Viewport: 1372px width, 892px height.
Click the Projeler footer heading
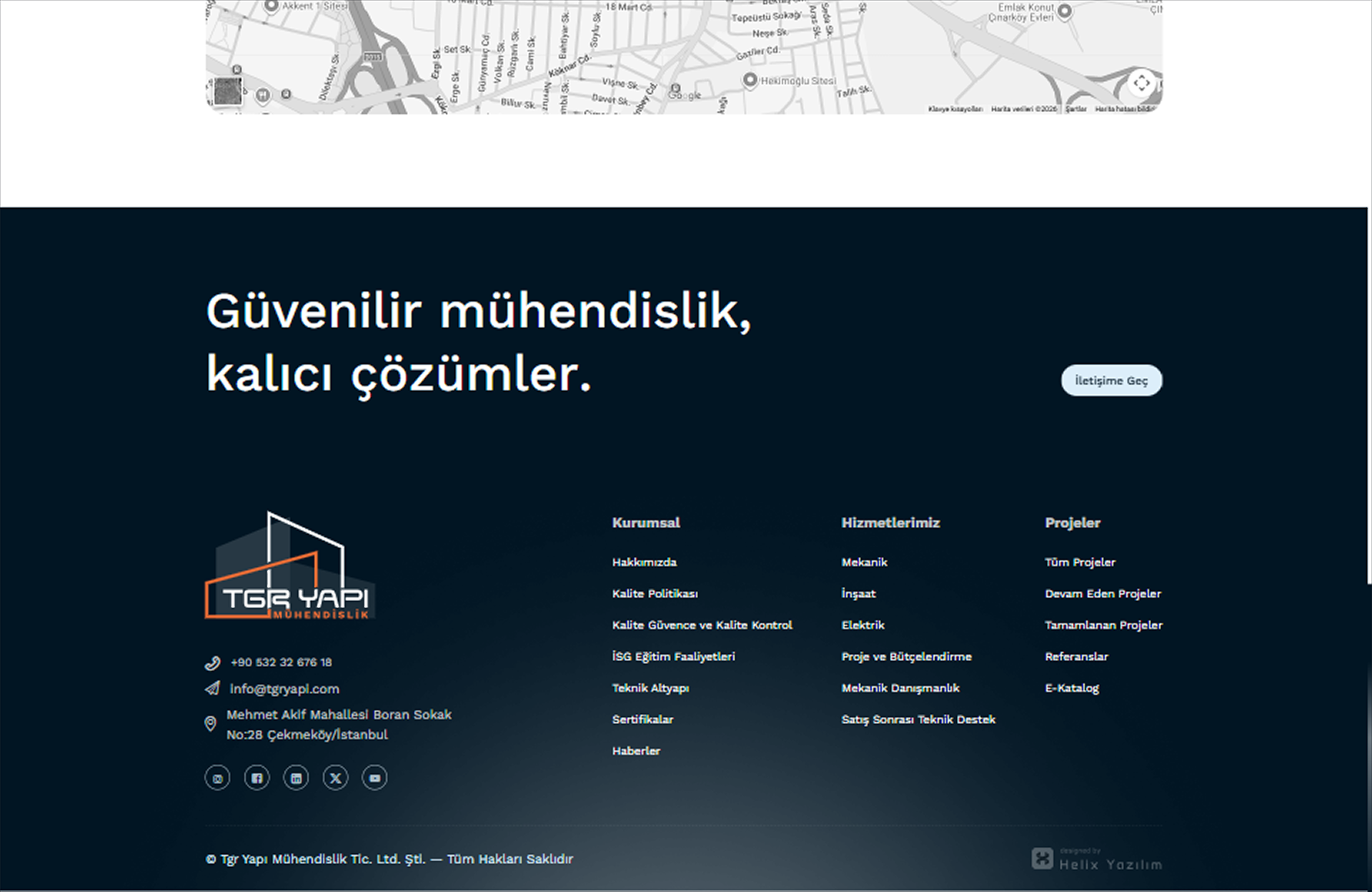[x=1073, y=522]
